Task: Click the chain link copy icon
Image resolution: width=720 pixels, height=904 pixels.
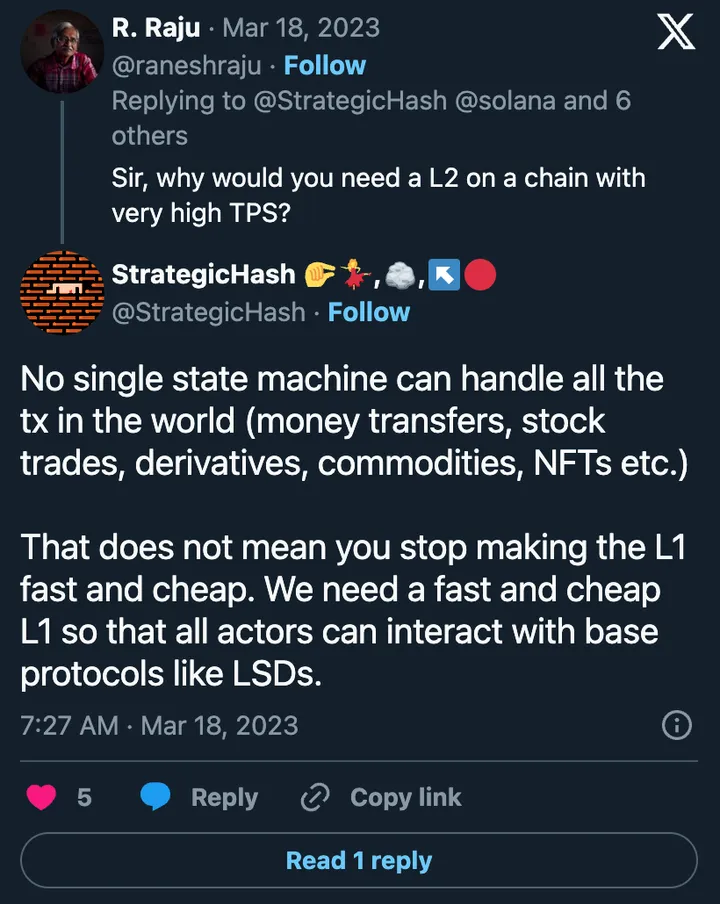Action: [x=315, y=797]
